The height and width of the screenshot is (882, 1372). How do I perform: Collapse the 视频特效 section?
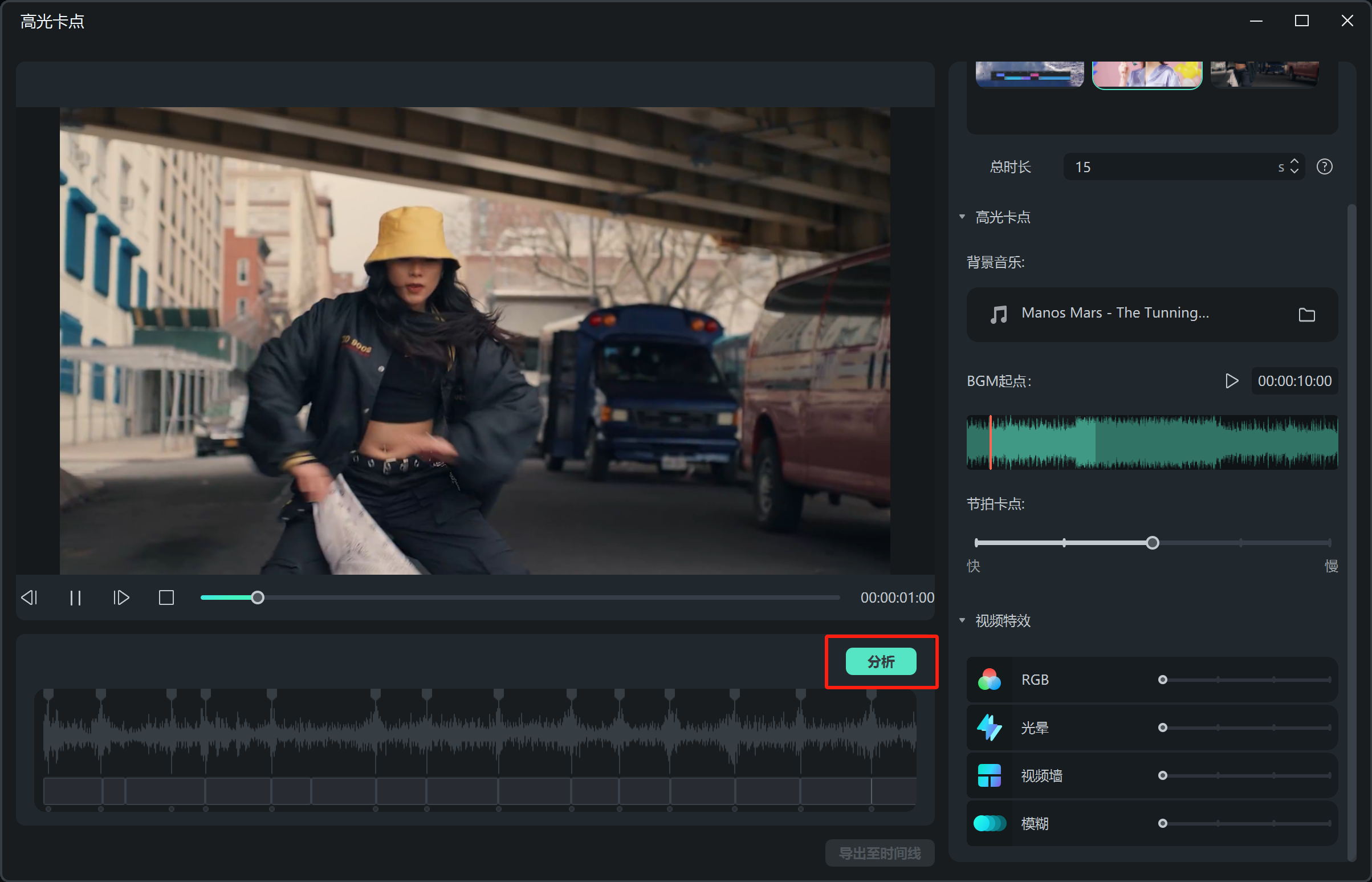pyautogui.click(x=962, y=620)
